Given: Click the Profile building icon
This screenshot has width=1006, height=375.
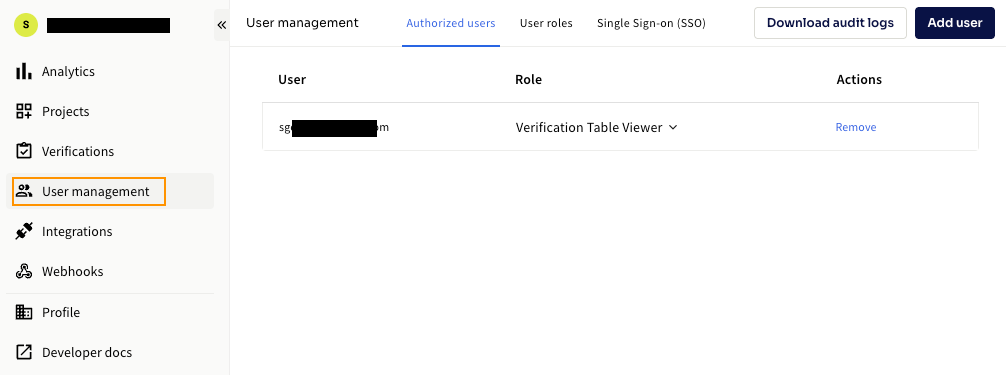Looking at the screenshot, I should (x=24, y=312).
